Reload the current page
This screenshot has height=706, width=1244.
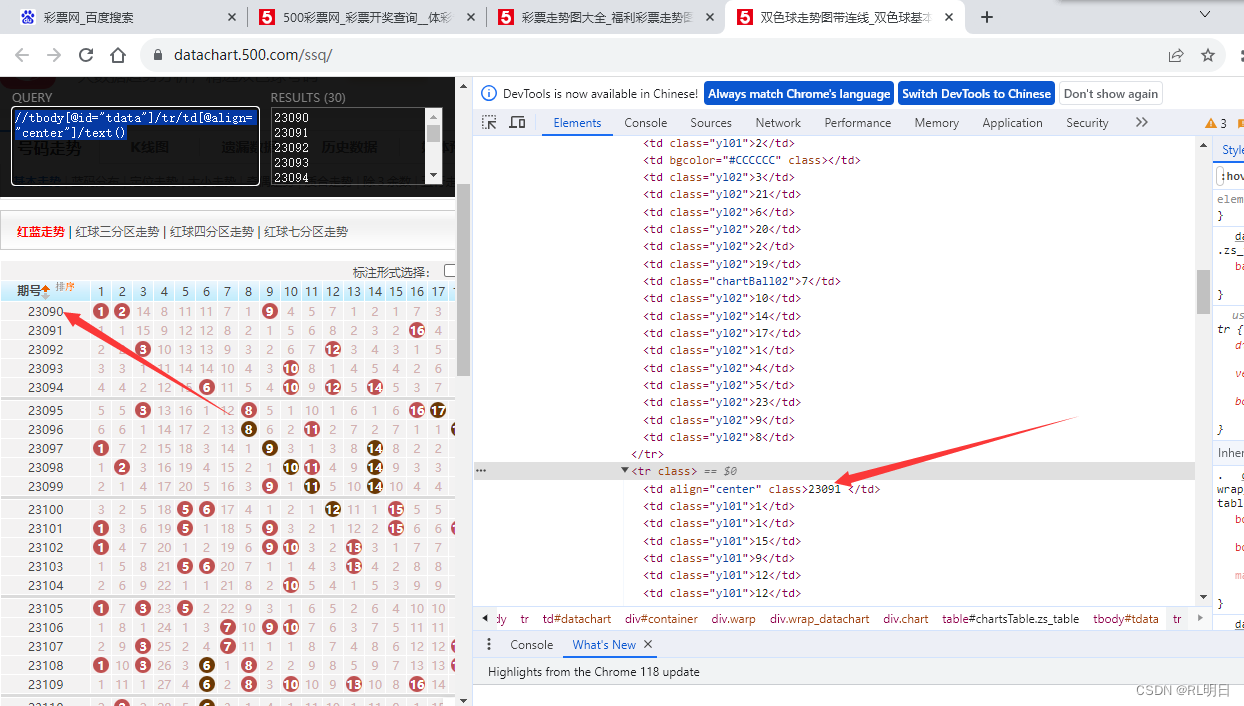click(x=86, y=55)
